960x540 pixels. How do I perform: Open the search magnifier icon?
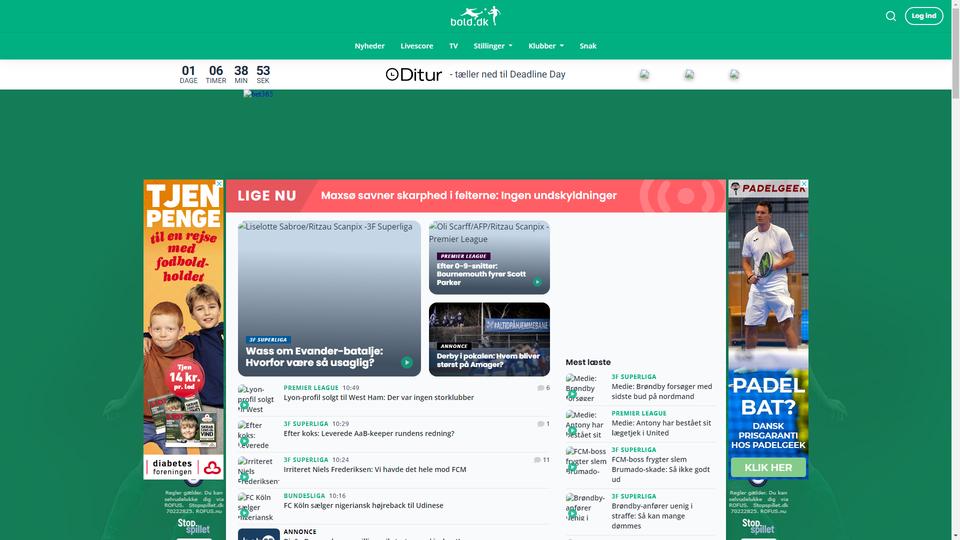coord(891,16)
